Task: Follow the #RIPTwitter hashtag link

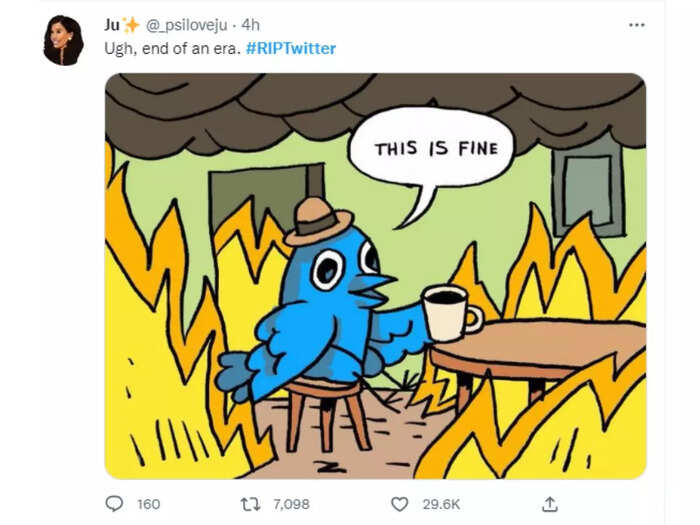Action: [291, 48]
